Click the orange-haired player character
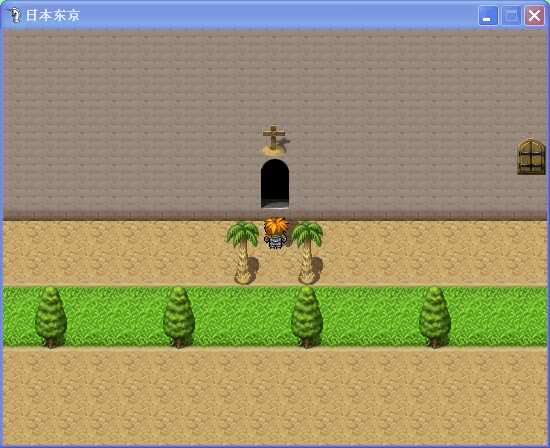This screenshot has height=448, width=550. point(276,233)
